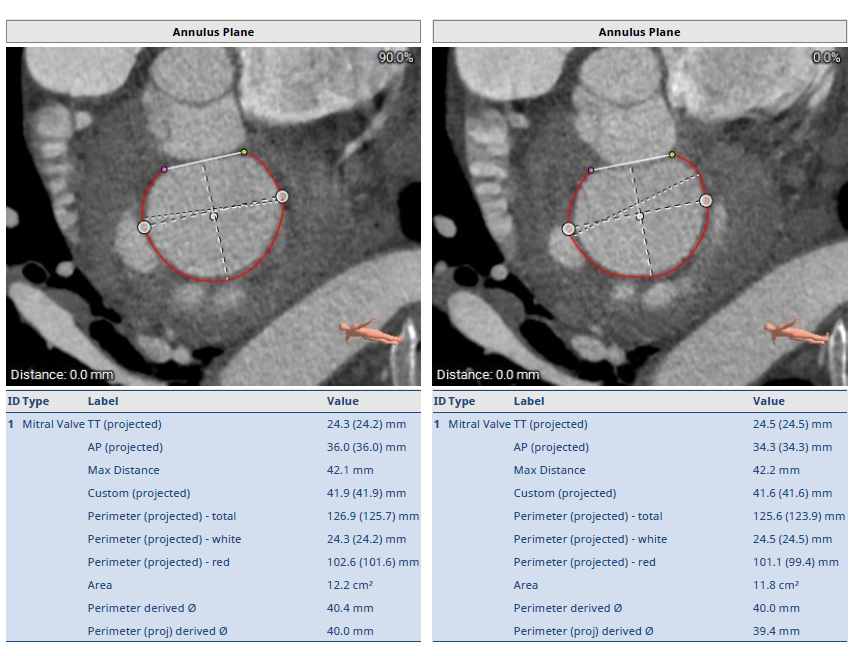Sort by Value column in 90.0% measurement table

click(342, 401)
